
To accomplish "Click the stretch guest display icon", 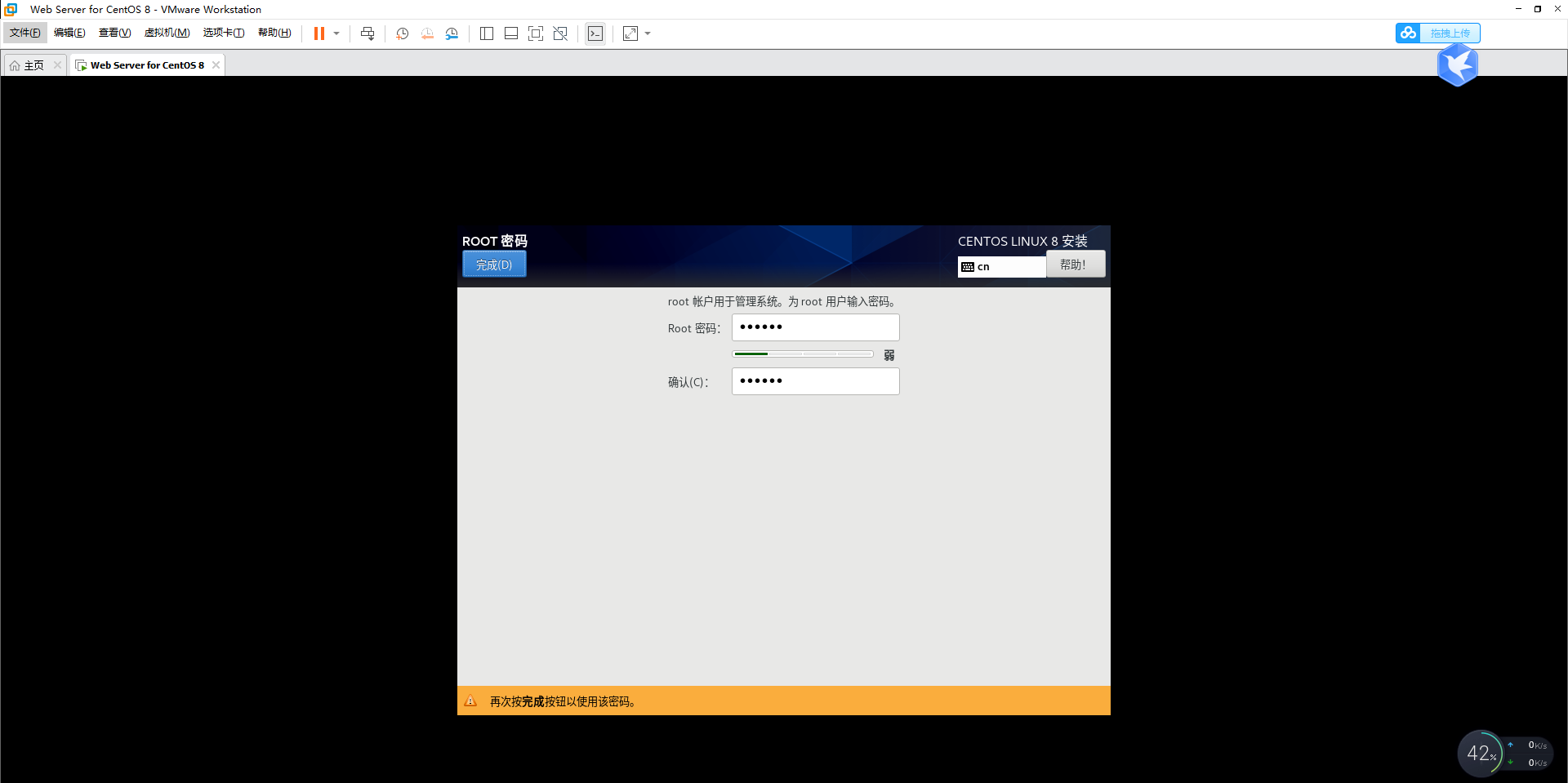I will [630, 33].
